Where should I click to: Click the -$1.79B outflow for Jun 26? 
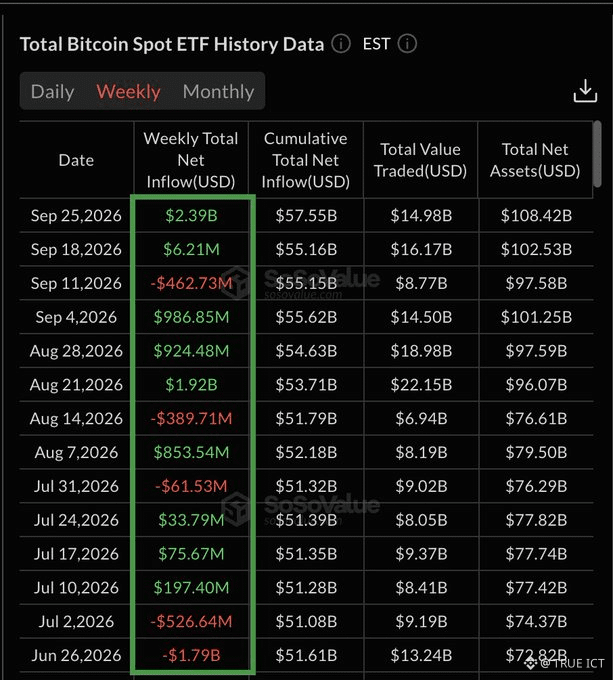[191, 655]
